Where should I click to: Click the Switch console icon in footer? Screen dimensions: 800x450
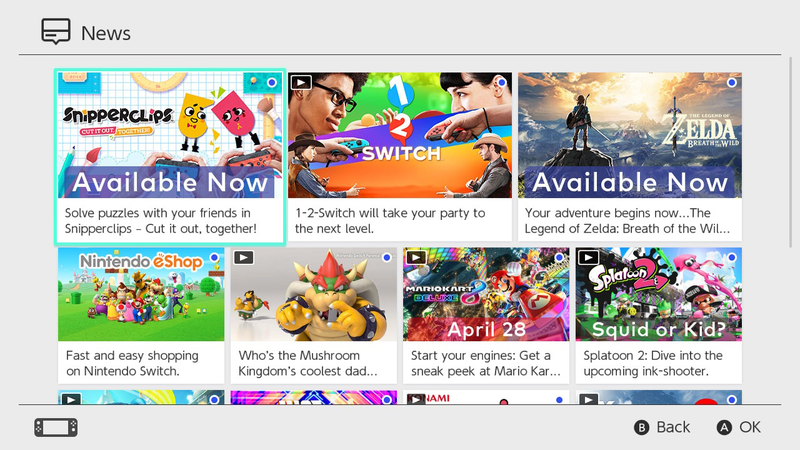[56, 427]
